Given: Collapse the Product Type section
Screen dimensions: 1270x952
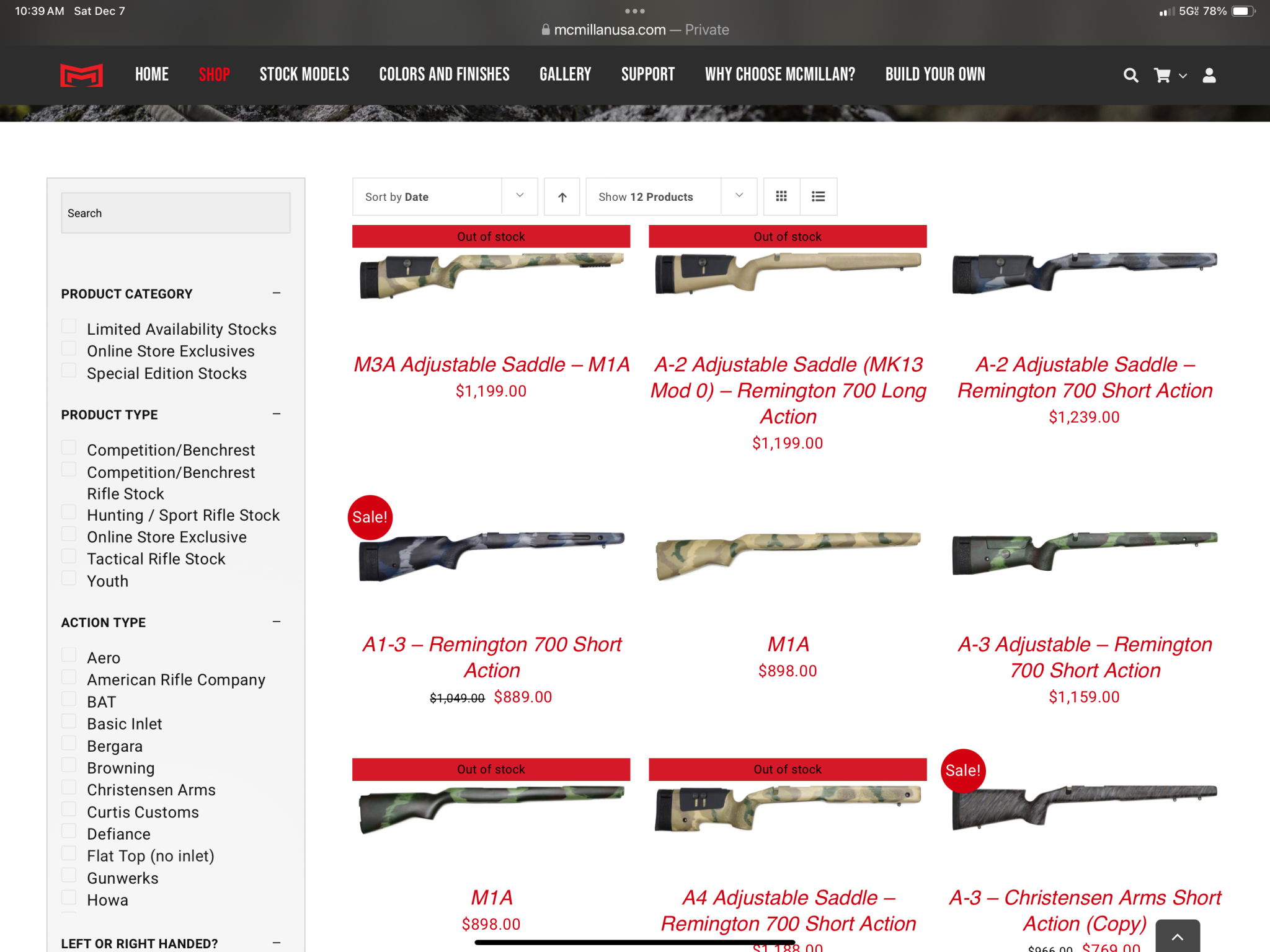Looking at the screenshot, I should [277, 414].
